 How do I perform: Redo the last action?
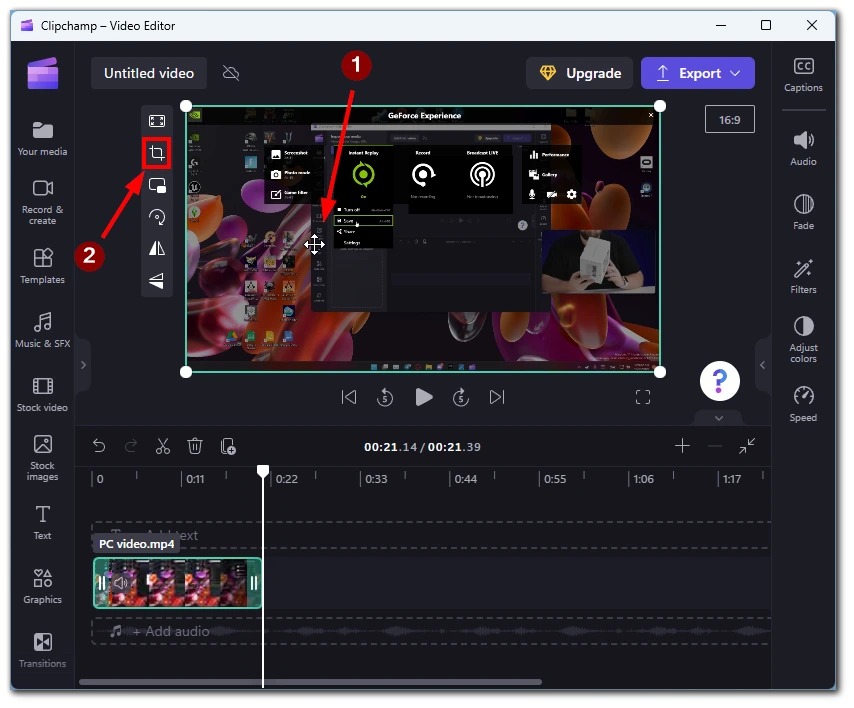pyautogui.click(x=131, y=446)
